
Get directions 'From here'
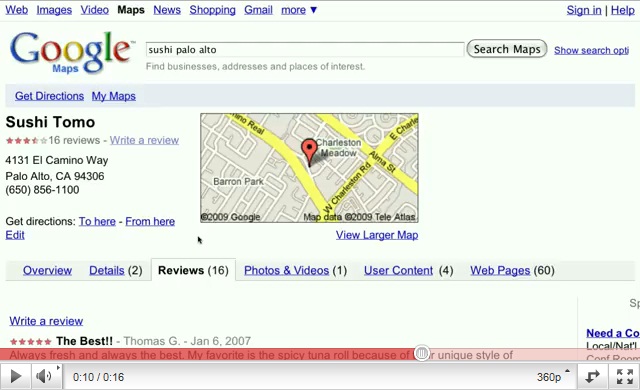click(150, 221)
